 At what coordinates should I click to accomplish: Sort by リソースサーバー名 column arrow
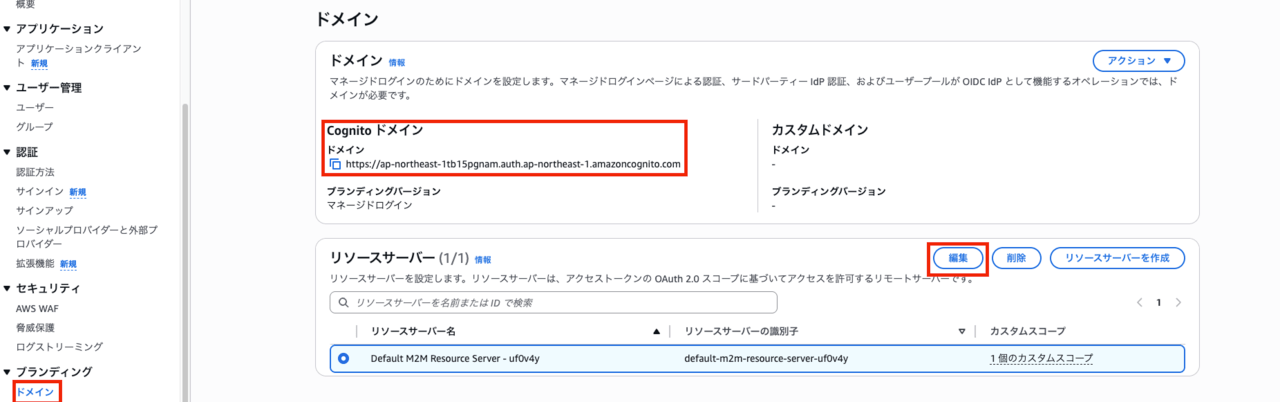656,331
